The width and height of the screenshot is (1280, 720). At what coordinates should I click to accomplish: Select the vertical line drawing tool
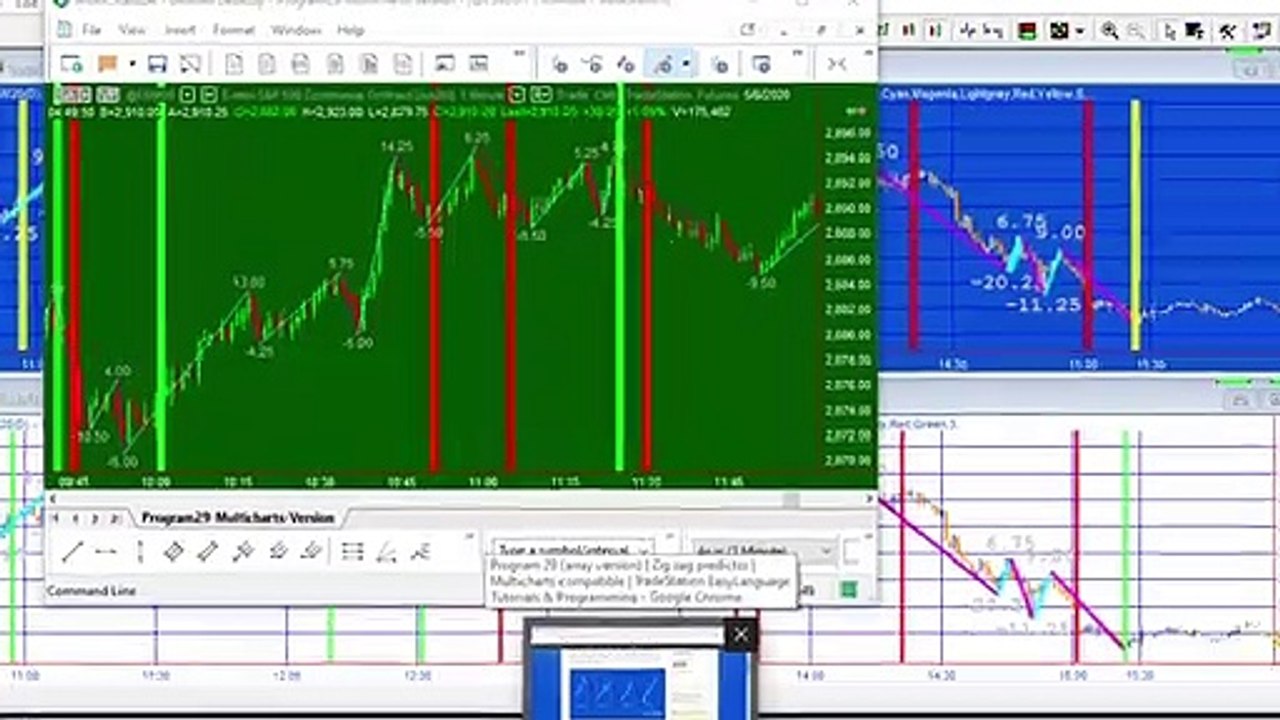pos(140,551)
